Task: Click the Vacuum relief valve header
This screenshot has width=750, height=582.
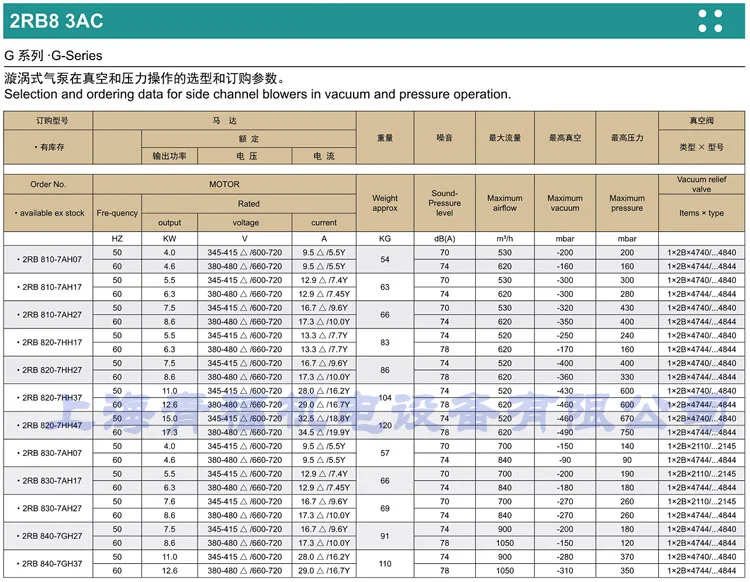Action: (701, 184)
